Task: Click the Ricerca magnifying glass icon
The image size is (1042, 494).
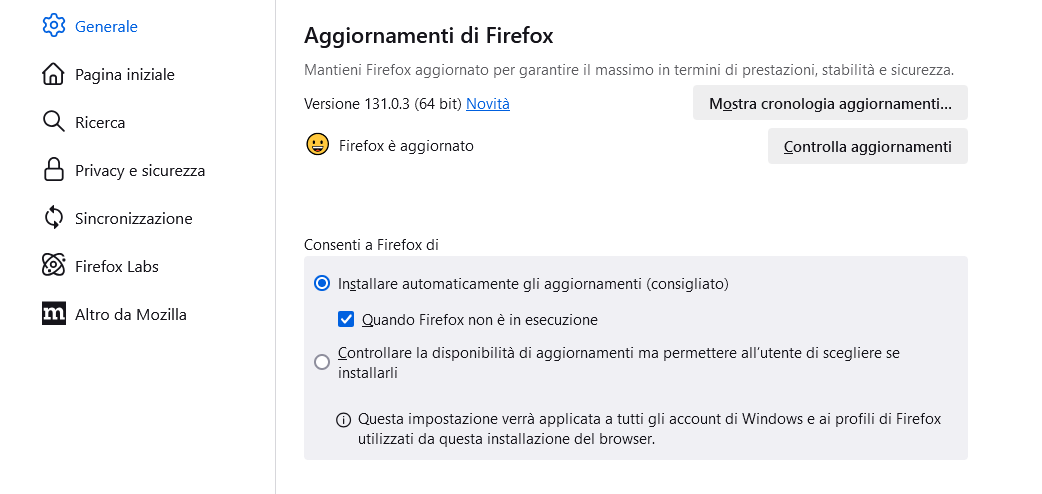Action: (53, 122)
